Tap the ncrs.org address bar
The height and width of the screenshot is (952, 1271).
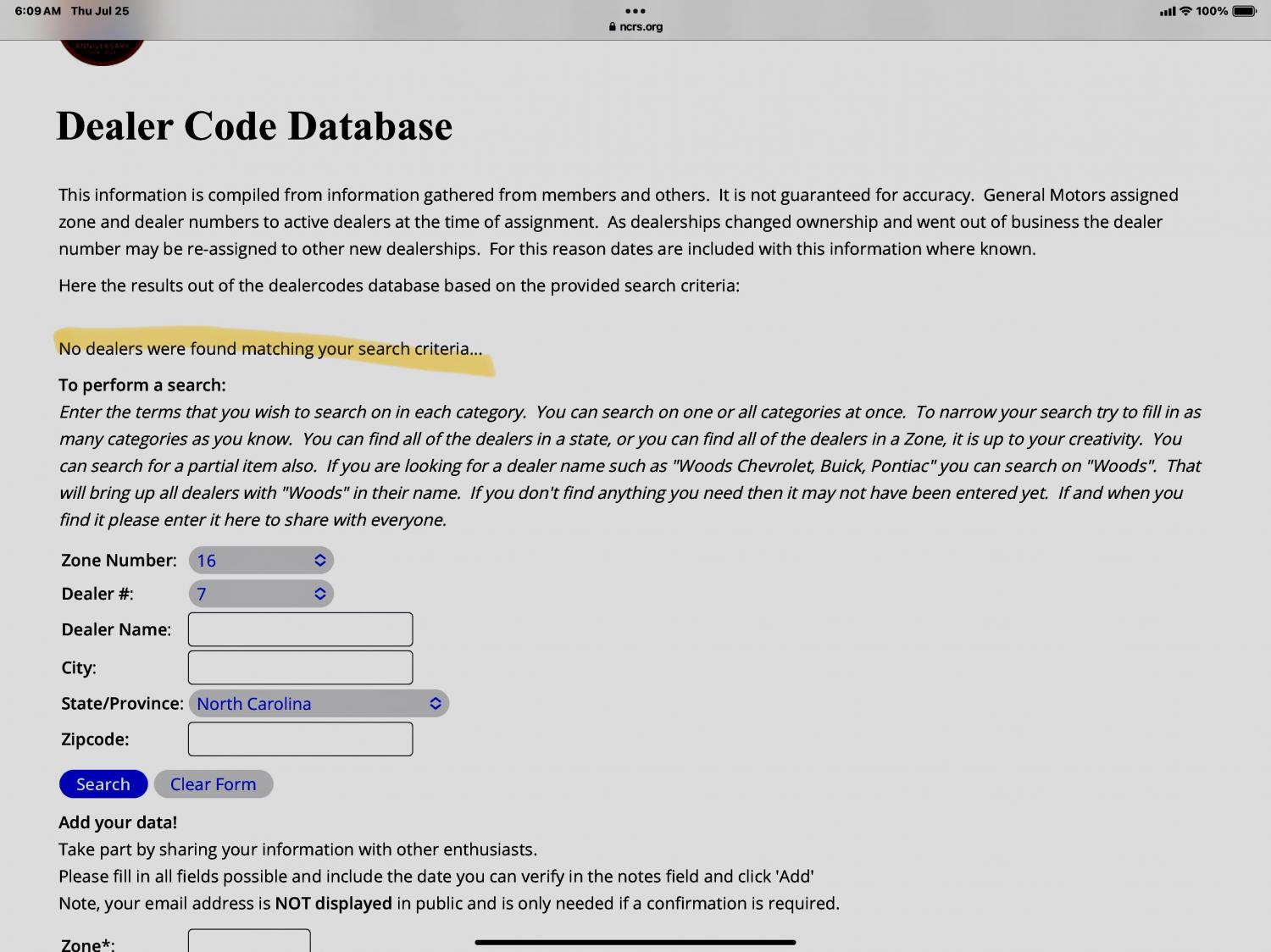point(635,26)
